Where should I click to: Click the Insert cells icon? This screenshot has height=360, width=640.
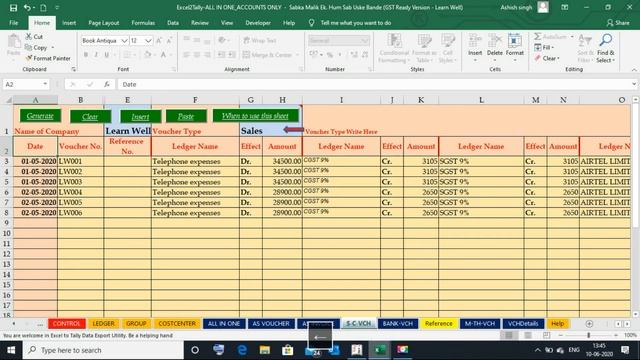pyautogui.click(x=475, y=42)
